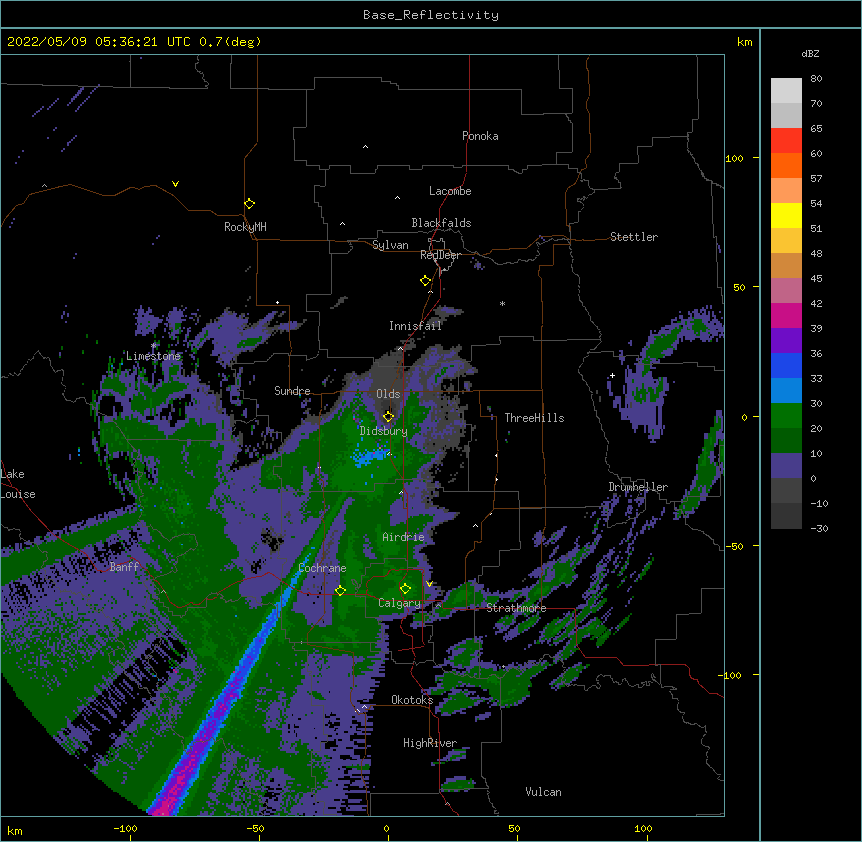This screenshot has width=862, height=842.
Task: Click the yellow station marker above RockyMH
Action: click(x=250, y=203)
